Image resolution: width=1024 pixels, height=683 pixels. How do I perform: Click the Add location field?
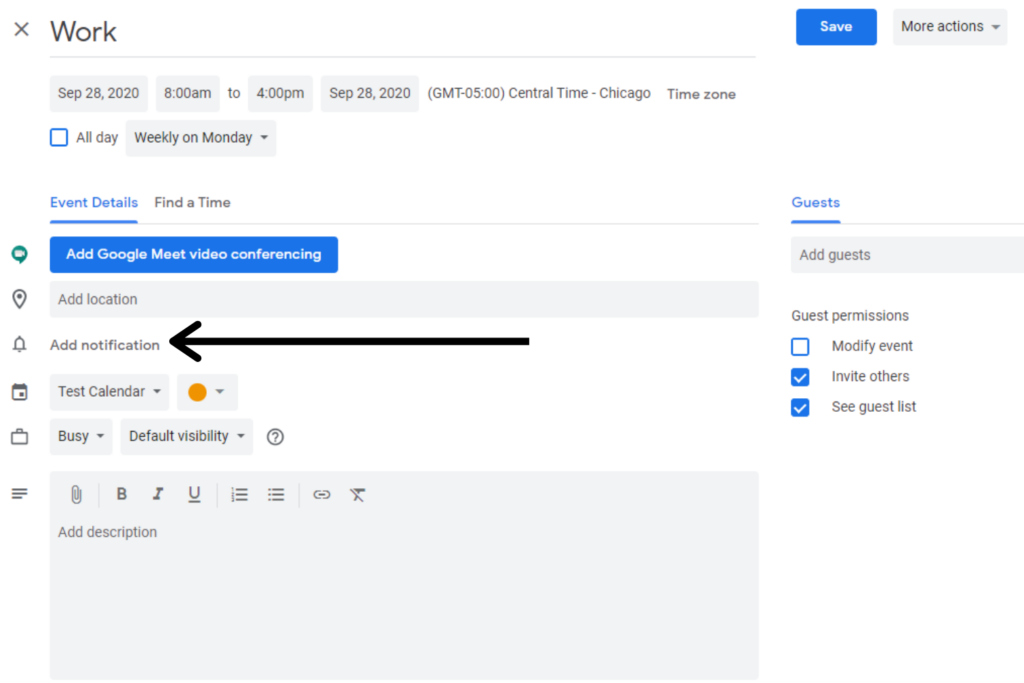click(404, 299)
